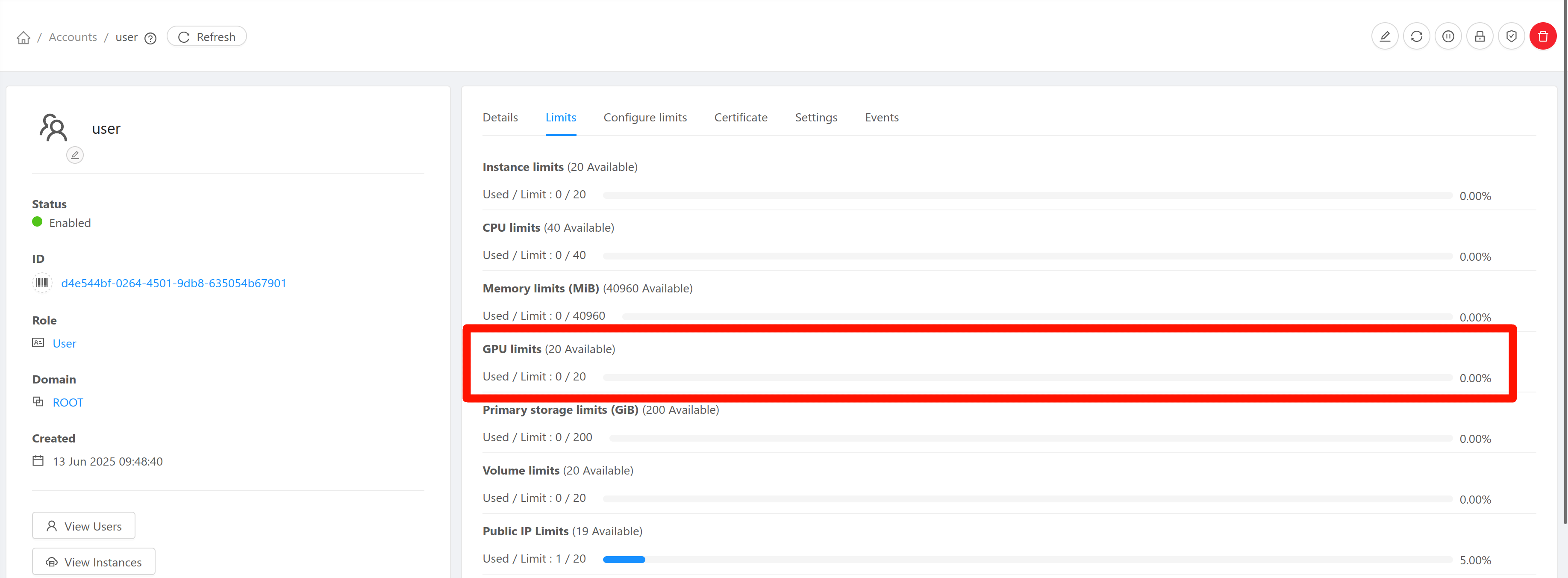Click the 'Instance limits' heading
The width and height of the screenshot is (1568, 578).
pos(523,167)
